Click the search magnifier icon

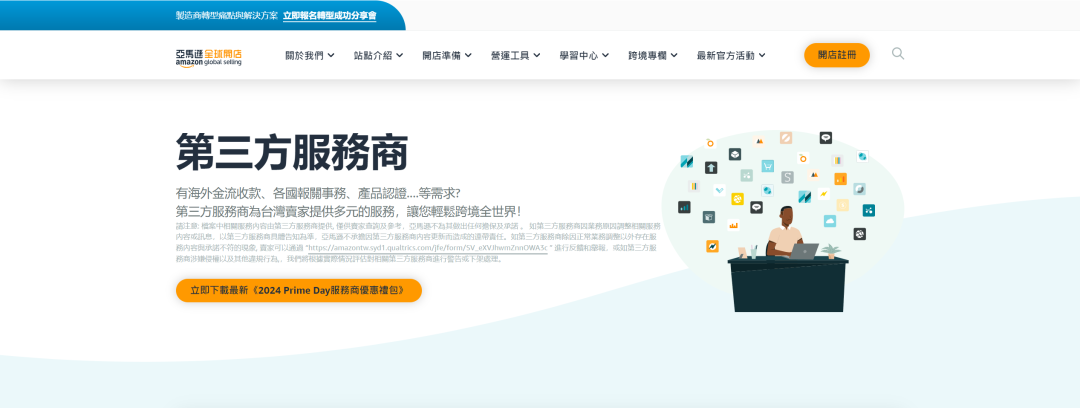click(x=897, y=54)
